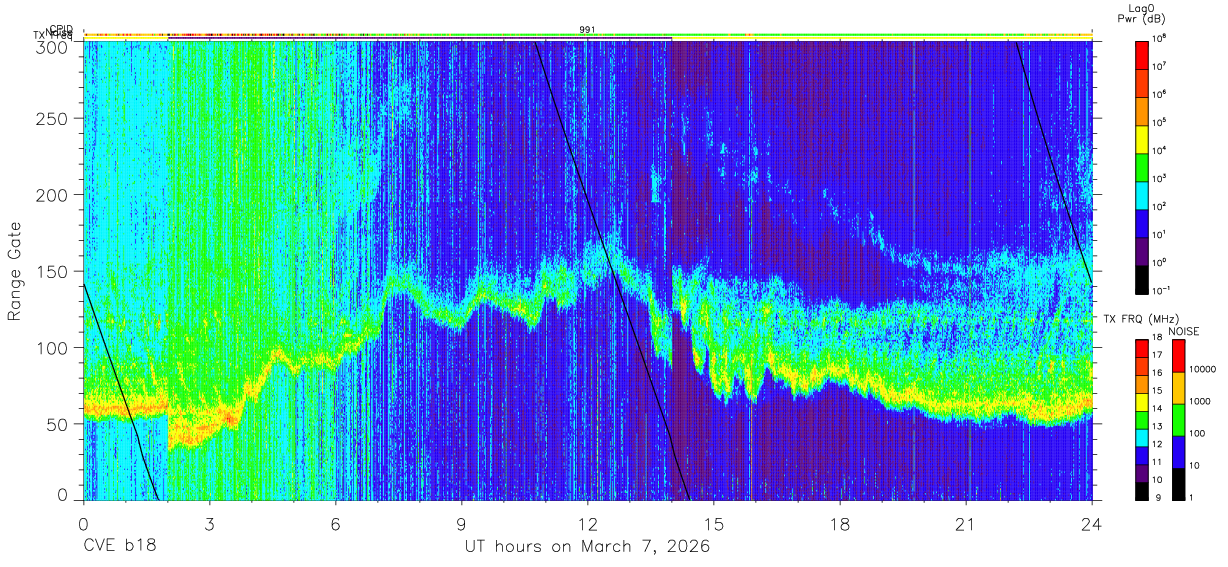Screen dimensions: 1228x567
Task: Click the 'NOISE' colorbar title
Action: (x=1185, y=331)
